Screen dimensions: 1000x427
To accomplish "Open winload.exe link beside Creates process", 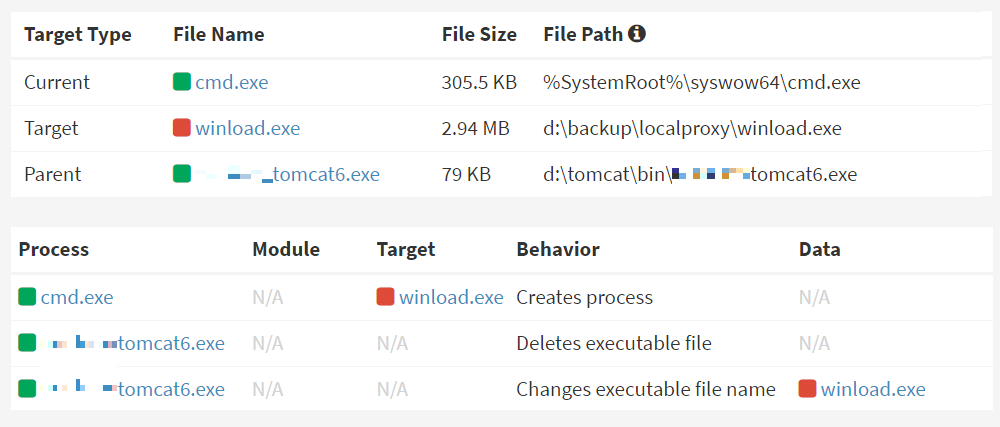I will [451, 298].
